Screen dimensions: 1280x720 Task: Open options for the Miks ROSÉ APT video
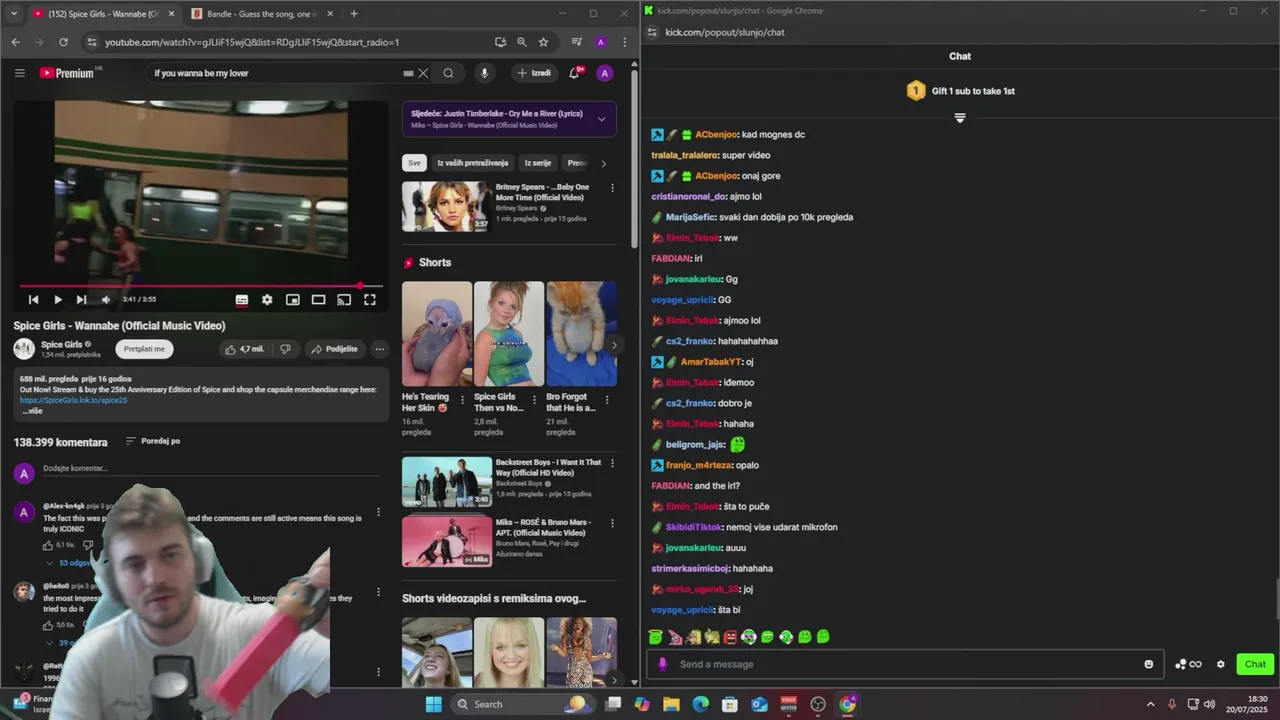point(612,523)
